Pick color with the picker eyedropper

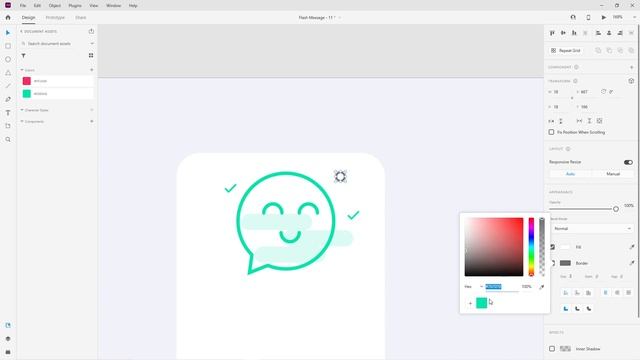[542, 287]
